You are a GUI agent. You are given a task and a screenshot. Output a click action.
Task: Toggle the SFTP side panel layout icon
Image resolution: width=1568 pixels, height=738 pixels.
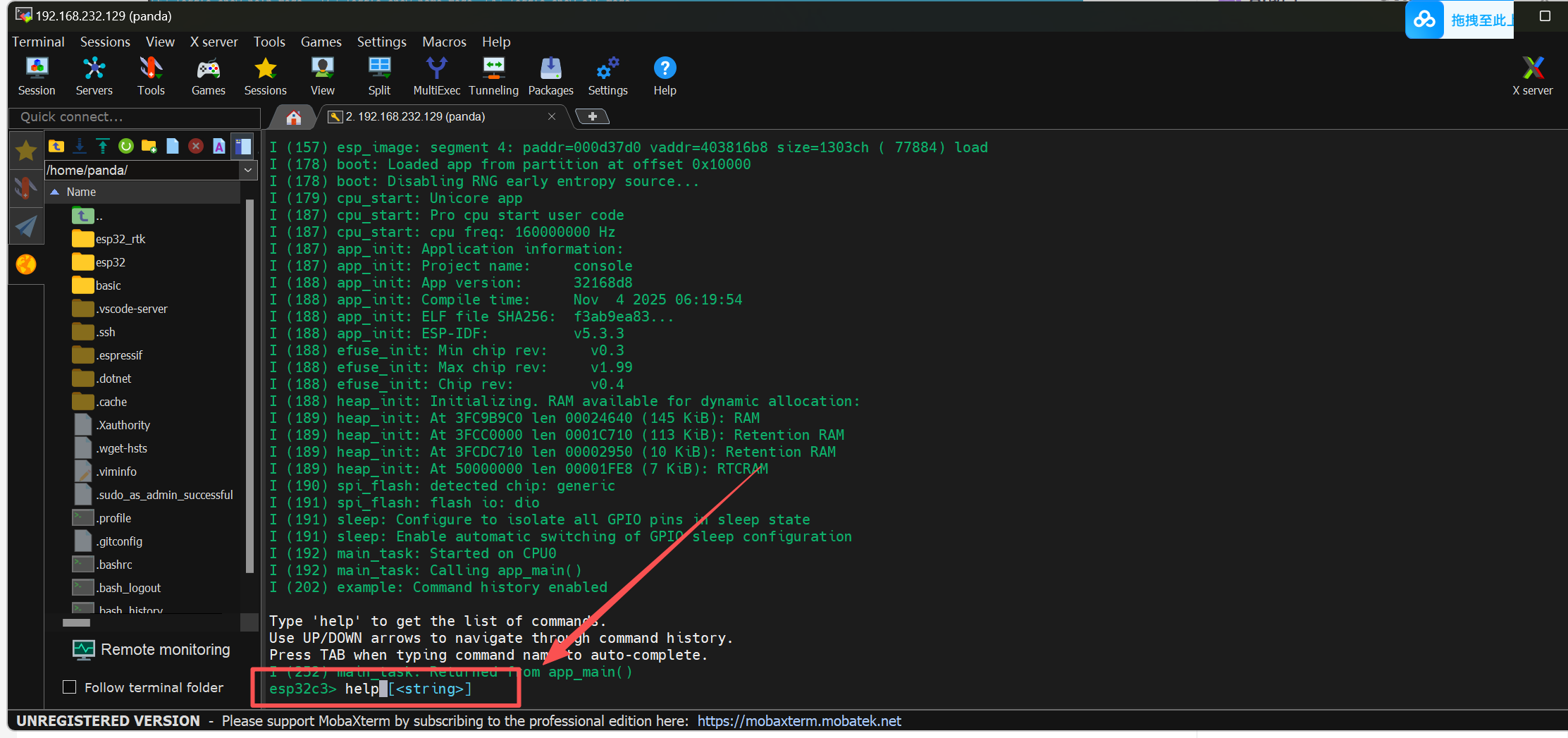tap(243, 146)
